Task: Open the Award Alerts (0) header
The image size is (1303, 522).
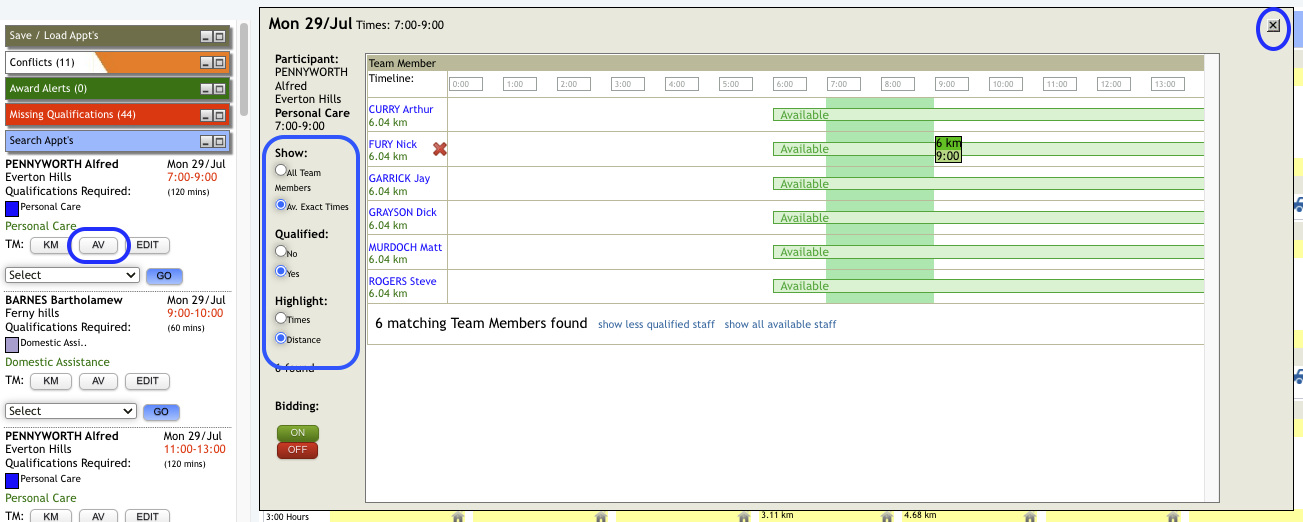Action: click(x=117, y=89)
